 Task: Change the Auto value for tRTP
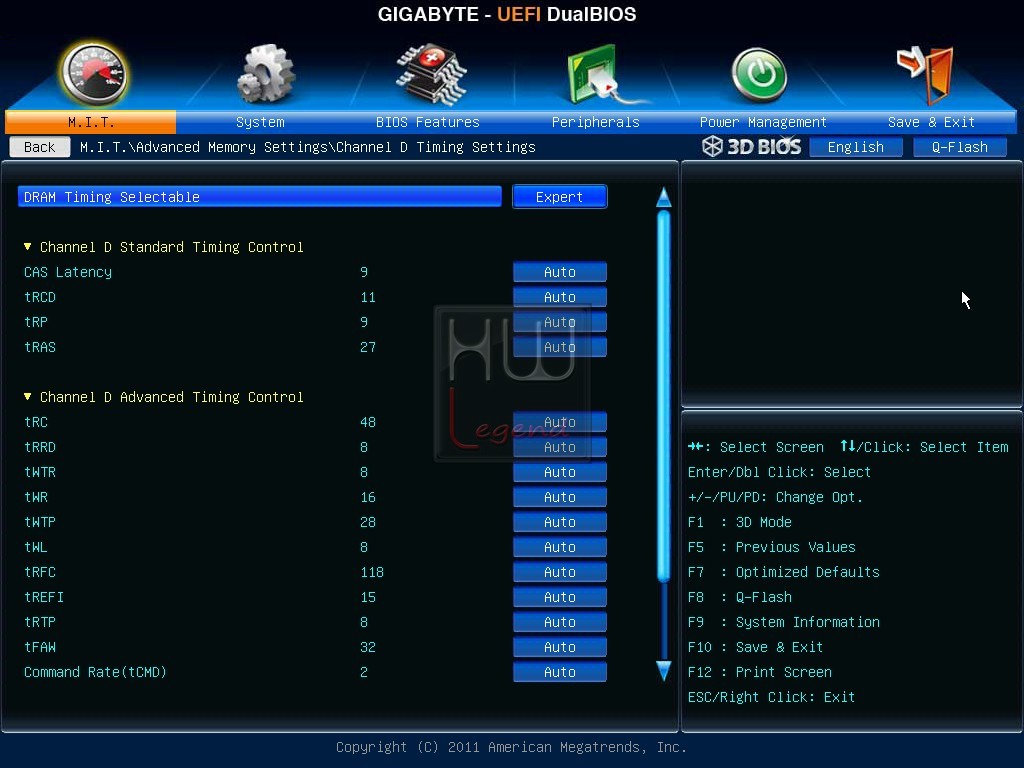pyautogui.click(x=560, y=622)
